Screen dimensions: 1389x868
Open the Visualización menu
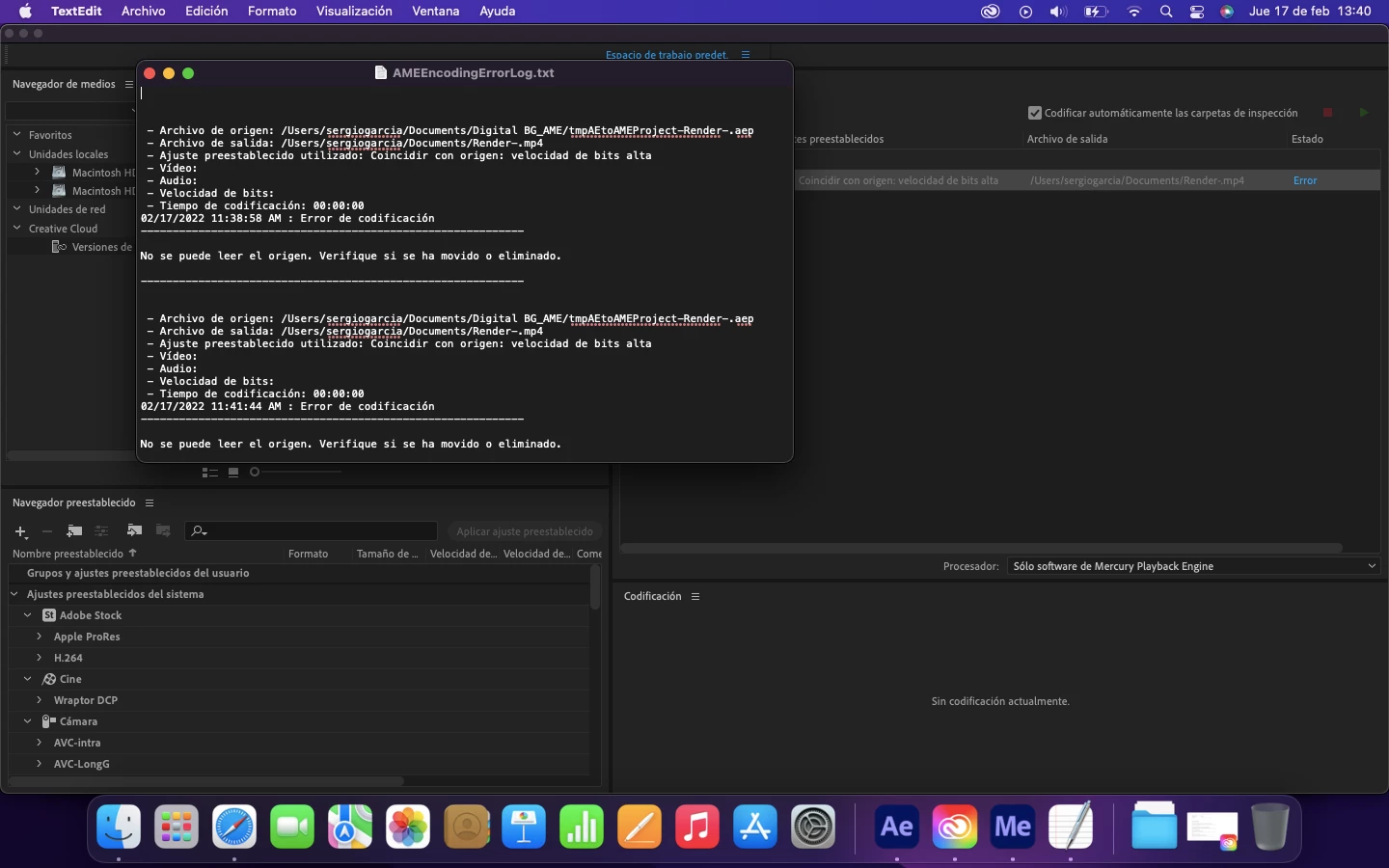tap(354, 12)
